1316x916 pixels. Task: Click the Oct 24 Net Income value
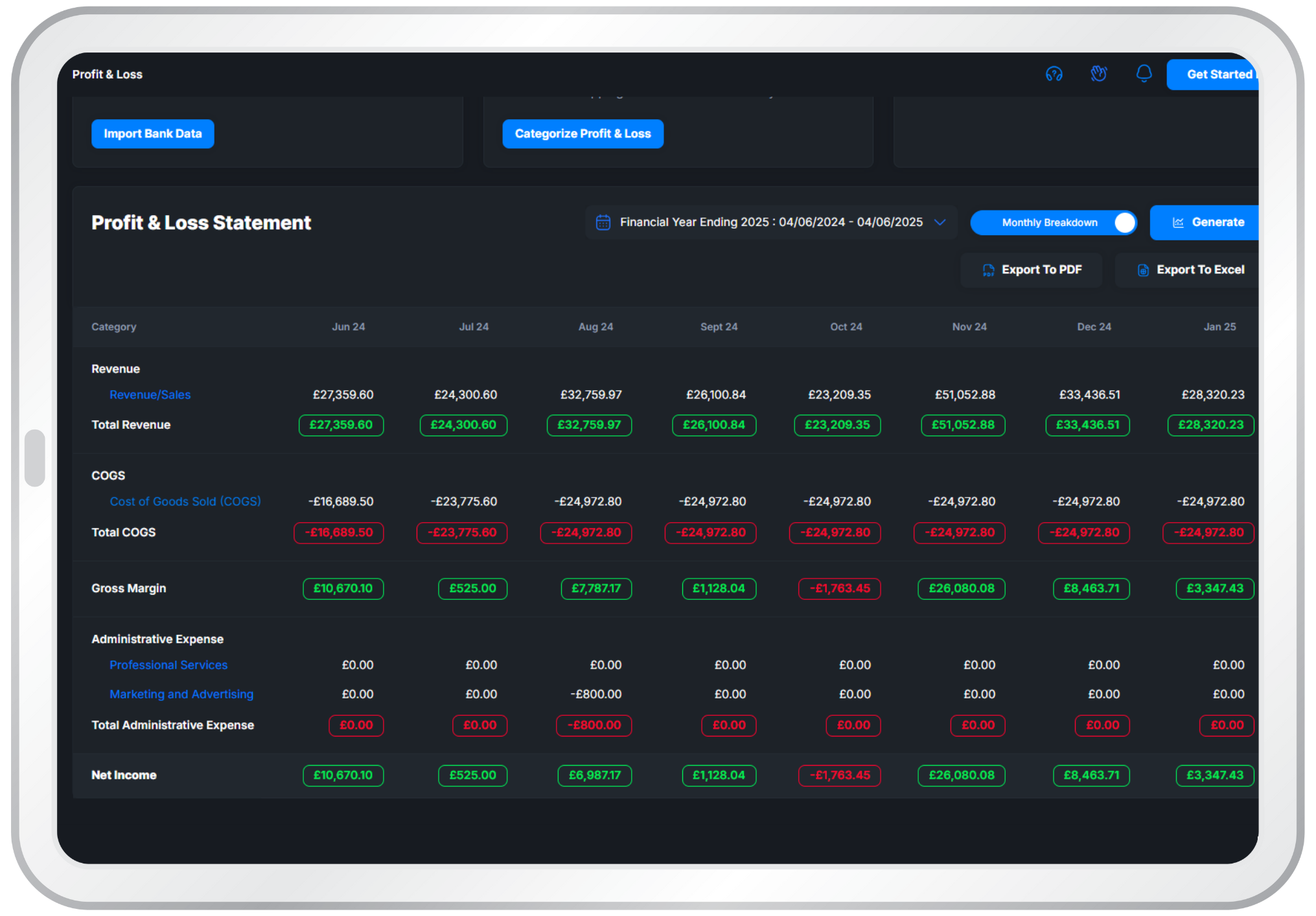click(839, 775)
